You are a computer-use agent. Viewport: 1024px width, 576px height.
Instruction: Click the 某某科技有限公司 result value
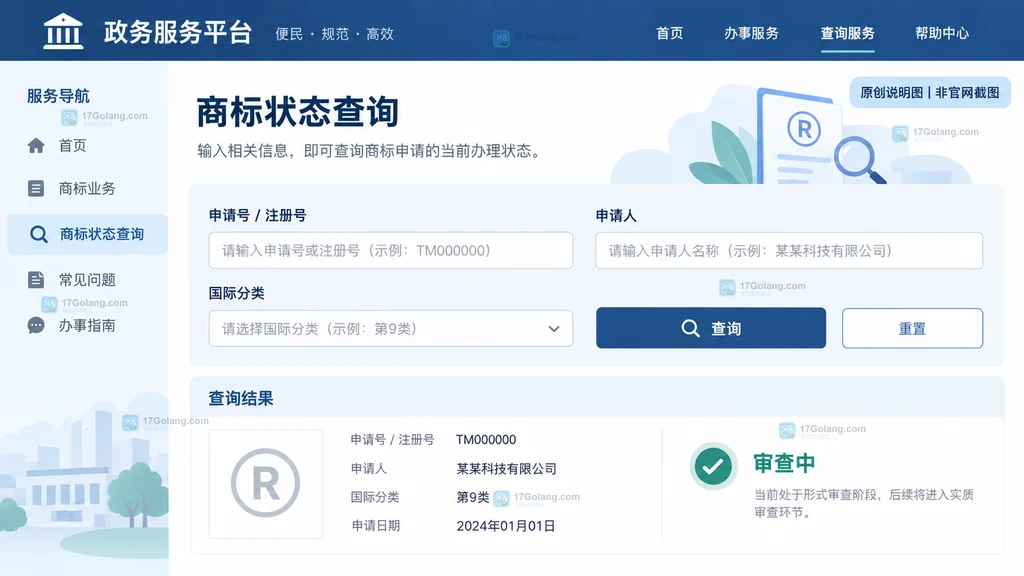pyautogui.click(x=506, y=468)
